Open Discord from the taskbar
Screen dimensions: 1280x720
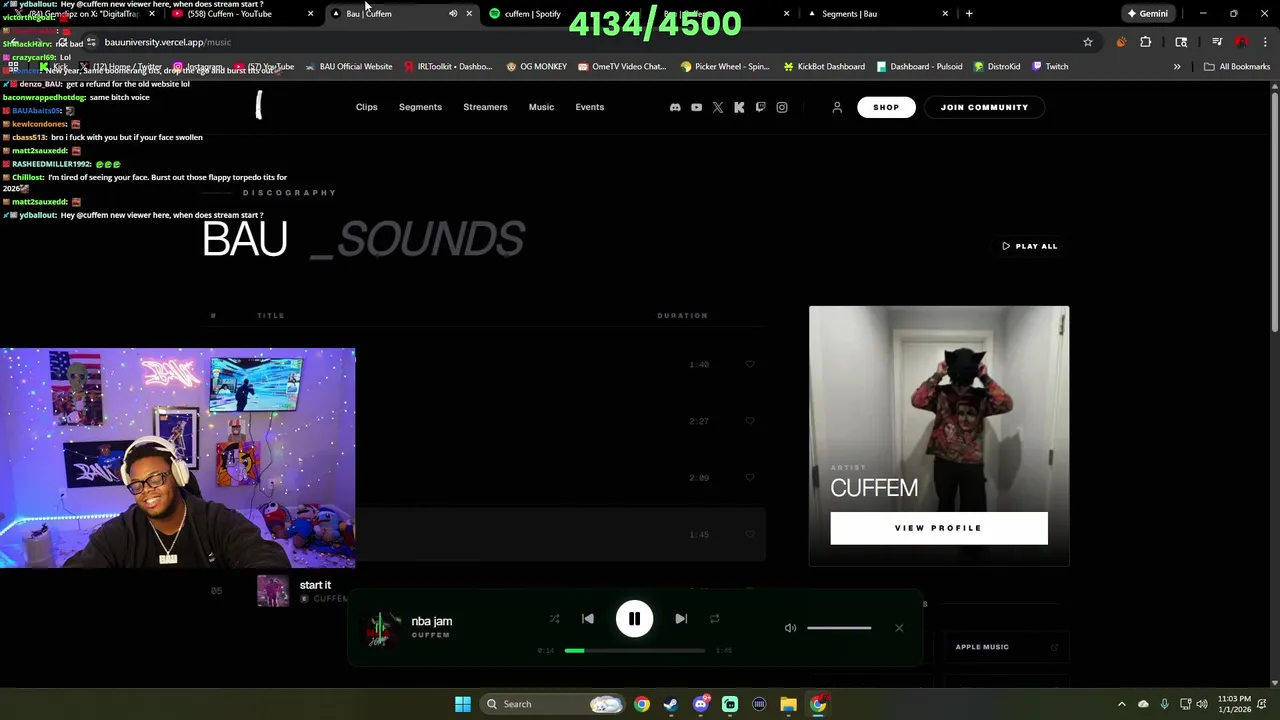(x=701, y=704)
